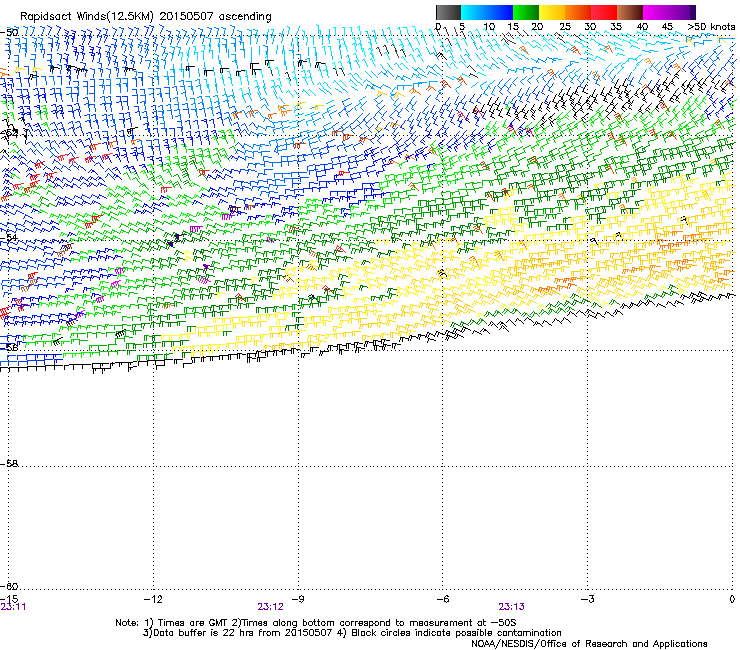The image size is (740, 650).
Task: Click the '35' label under the color scale
Action: click(616, 27)
